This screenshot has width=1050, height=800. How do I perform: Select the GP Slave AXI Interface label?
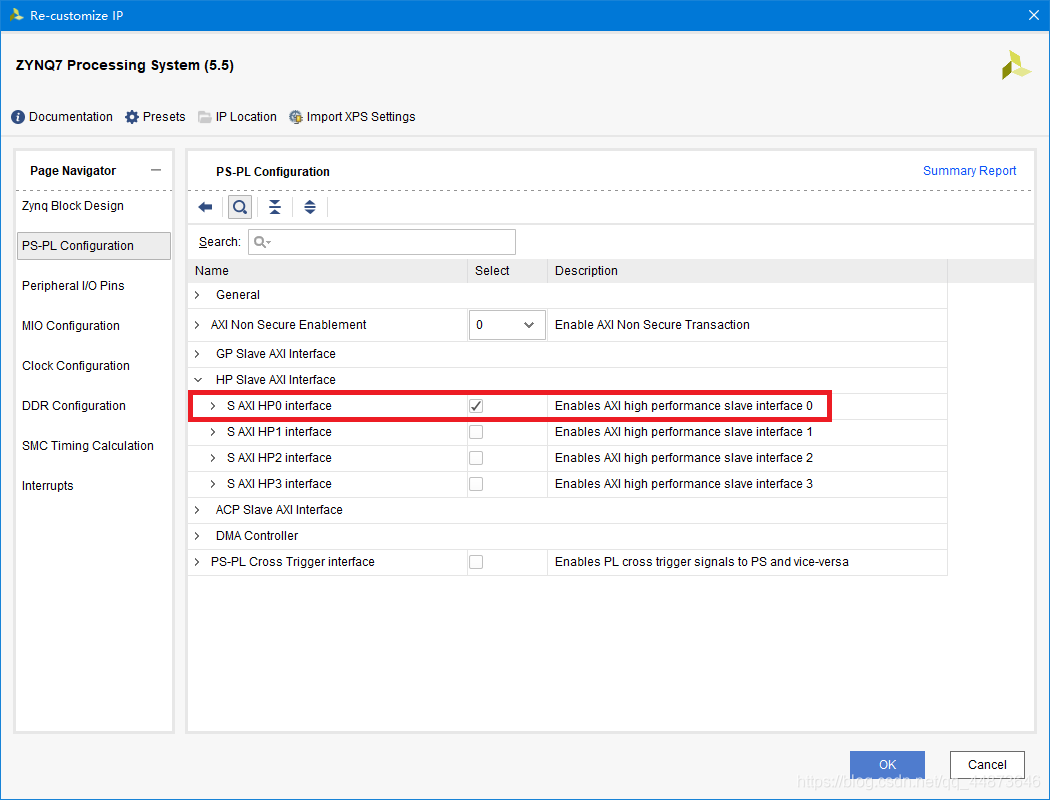coord(276,354)
